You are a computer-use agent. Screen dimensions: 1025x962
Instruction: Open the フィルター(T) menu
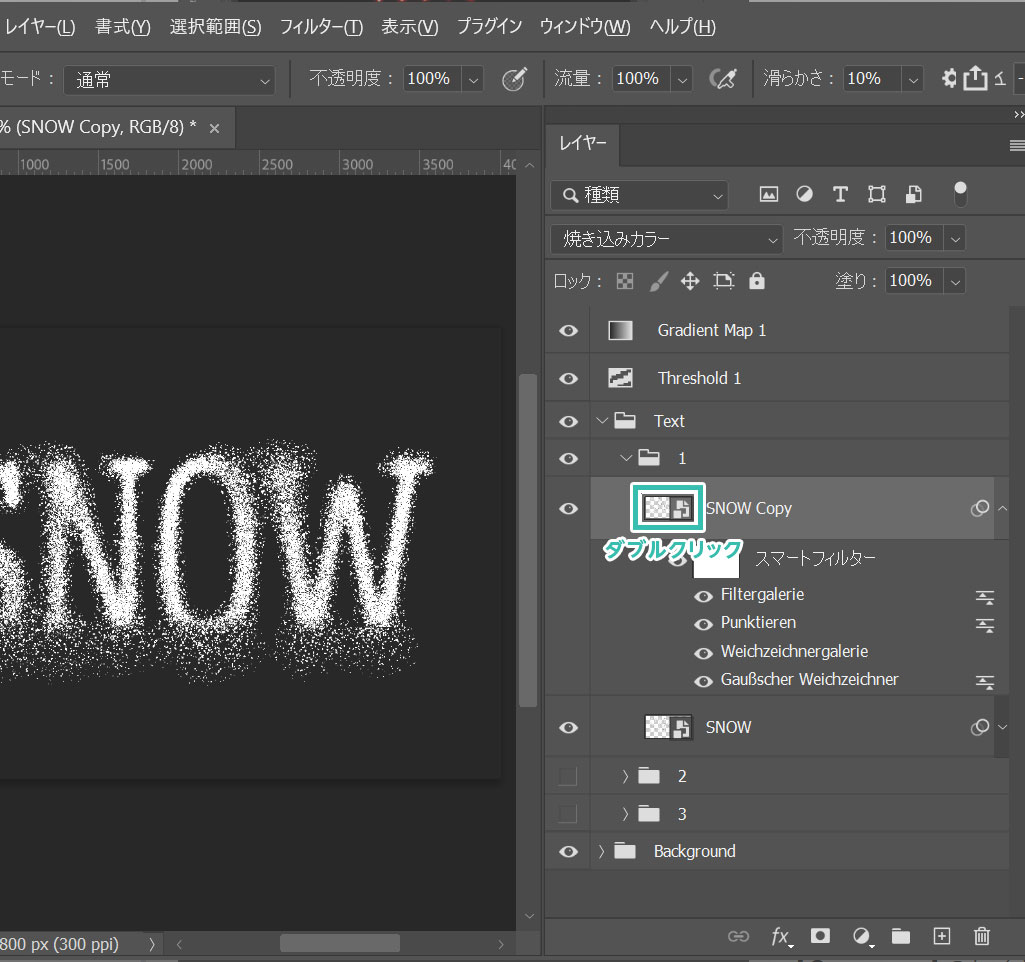coord(321,27)
